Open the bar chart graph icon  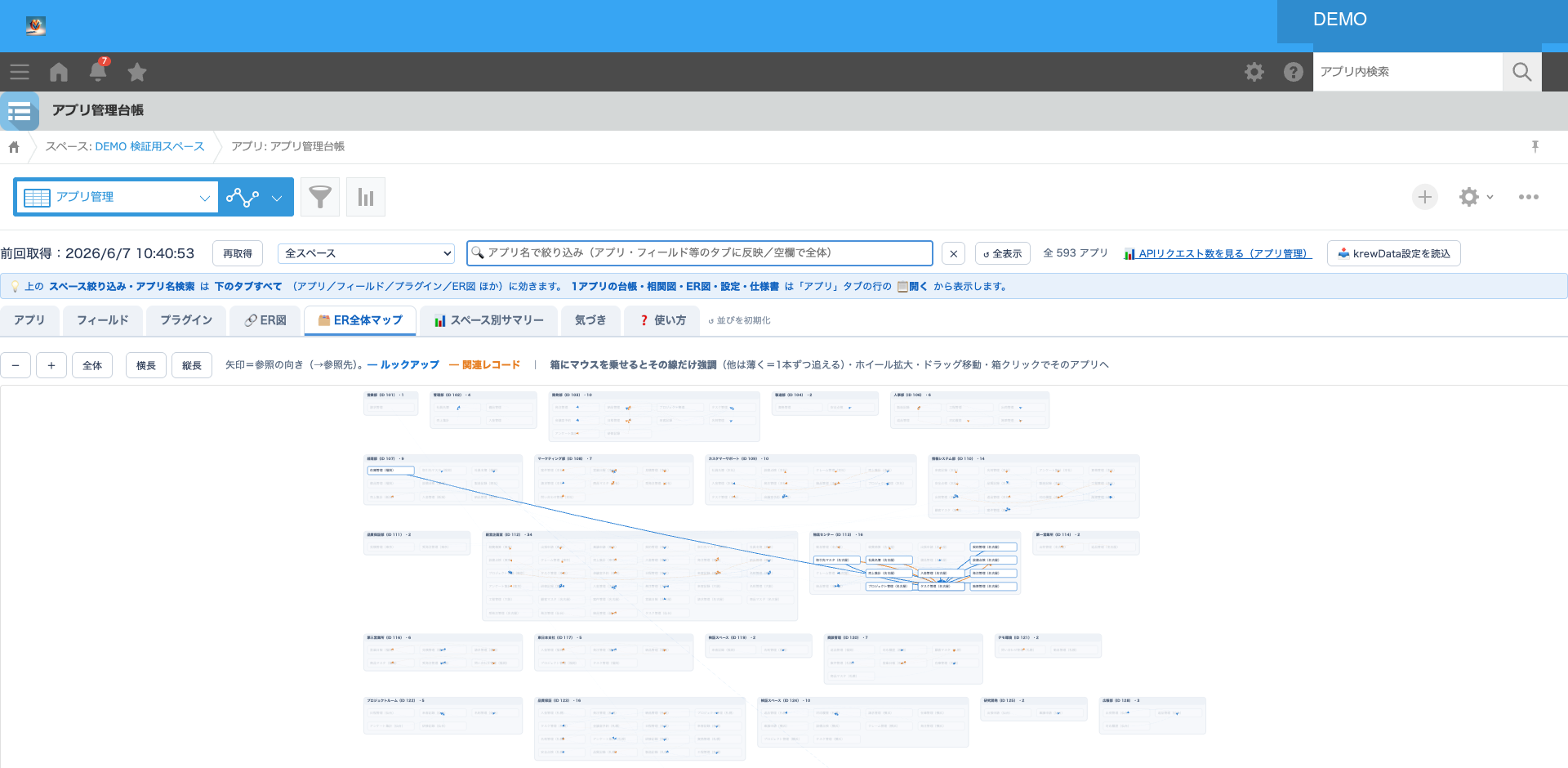click(x=366, y=197)
